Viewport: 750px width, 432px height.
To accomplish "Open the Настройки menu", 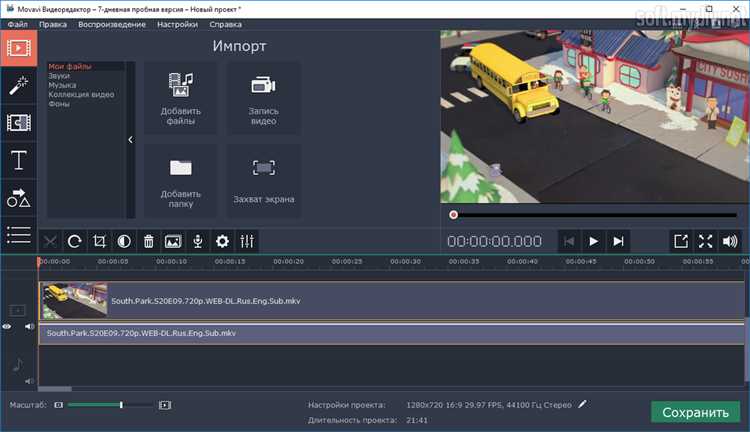I will 177,24.
